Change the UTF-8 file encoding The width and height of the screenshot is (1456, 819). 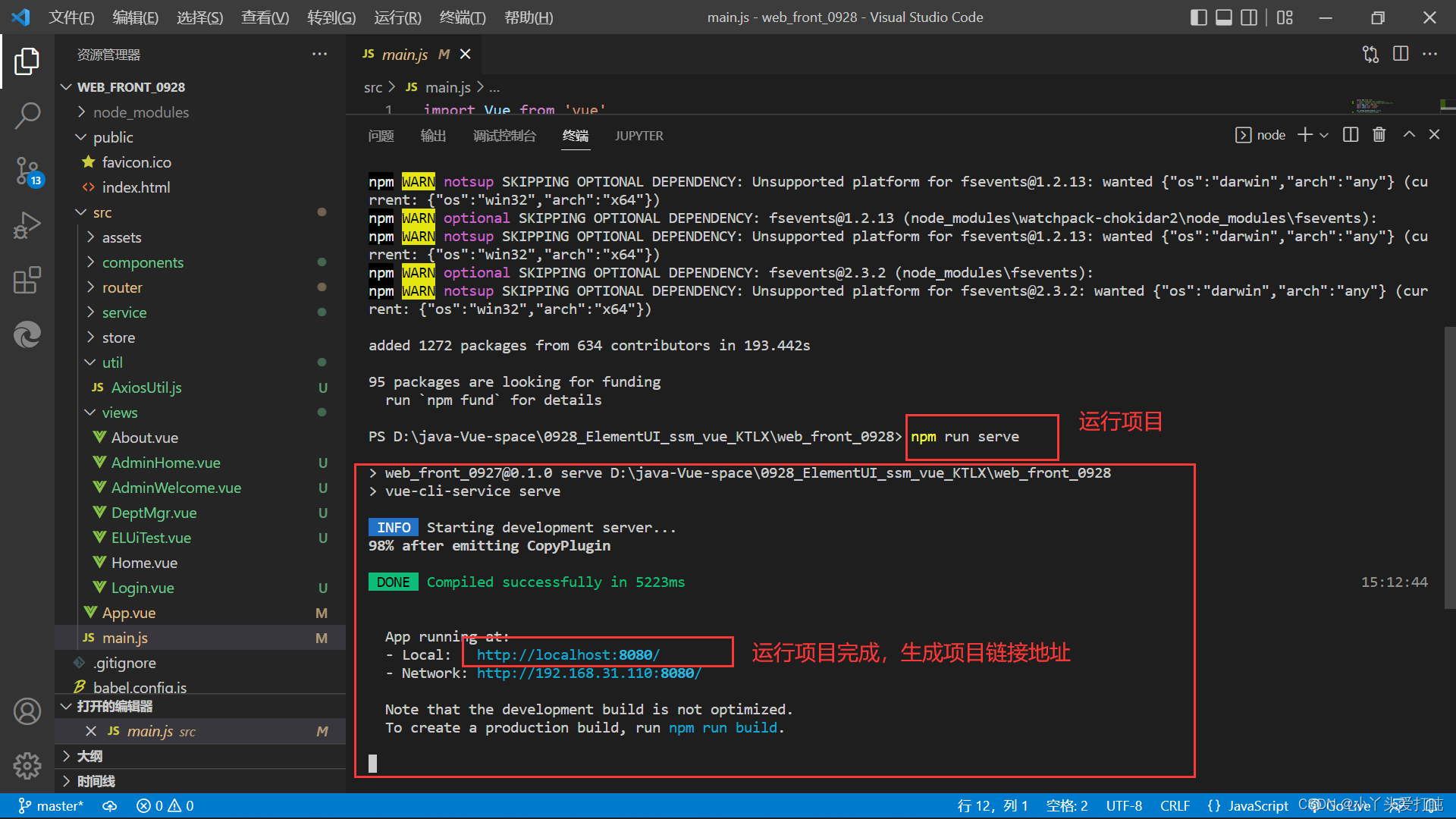(x=1124, y=806)
